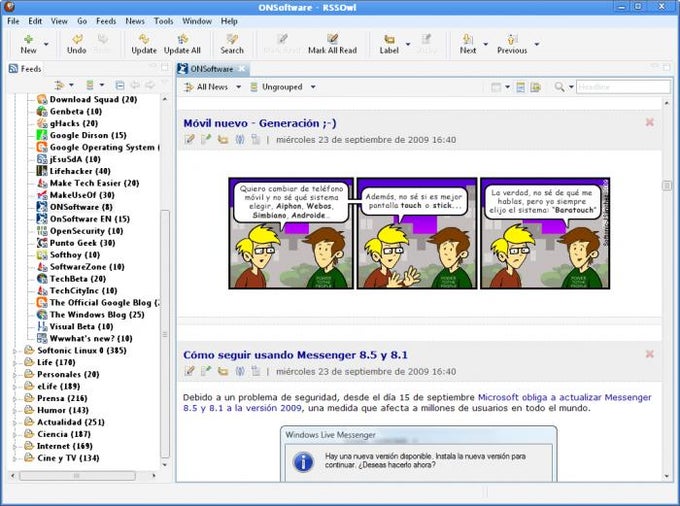This screenshot has height=506, width=680.
Task: Click Collapse All icon in Feeds panel
Action: pos(120,86)
